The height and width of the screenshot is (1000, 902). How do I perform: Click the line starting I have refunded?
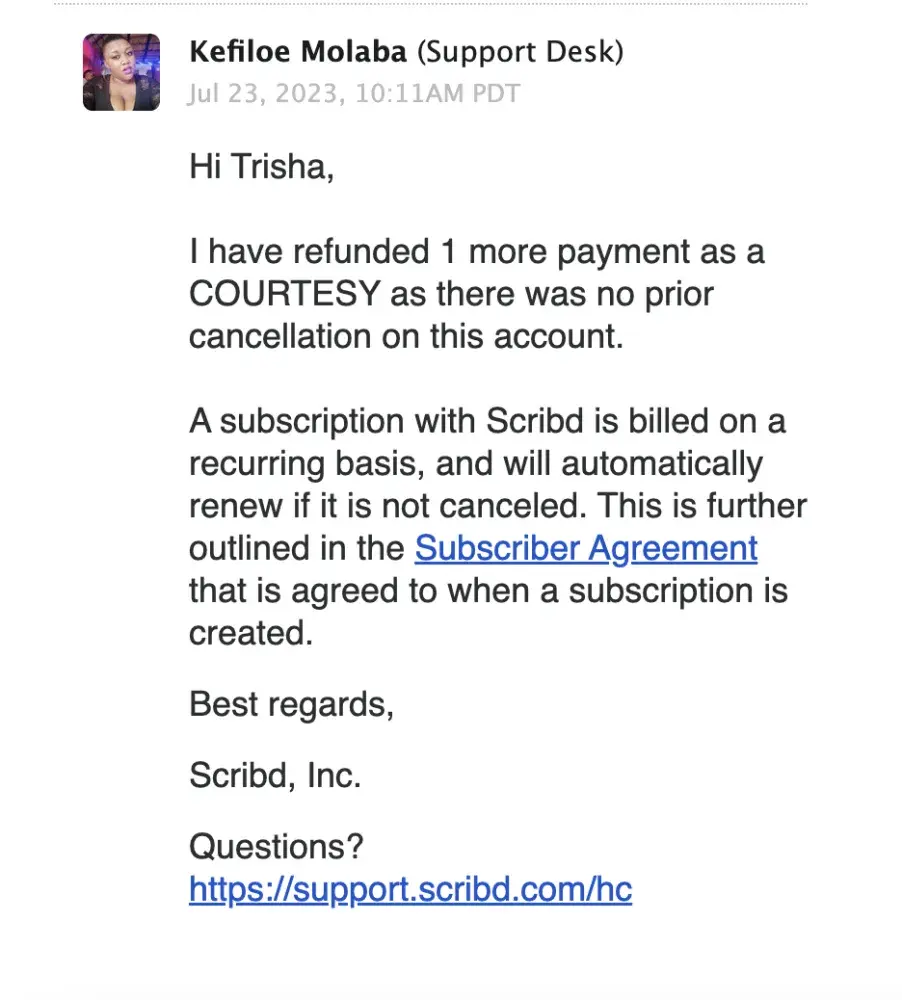pyautogui.click(x=476, y=251)
